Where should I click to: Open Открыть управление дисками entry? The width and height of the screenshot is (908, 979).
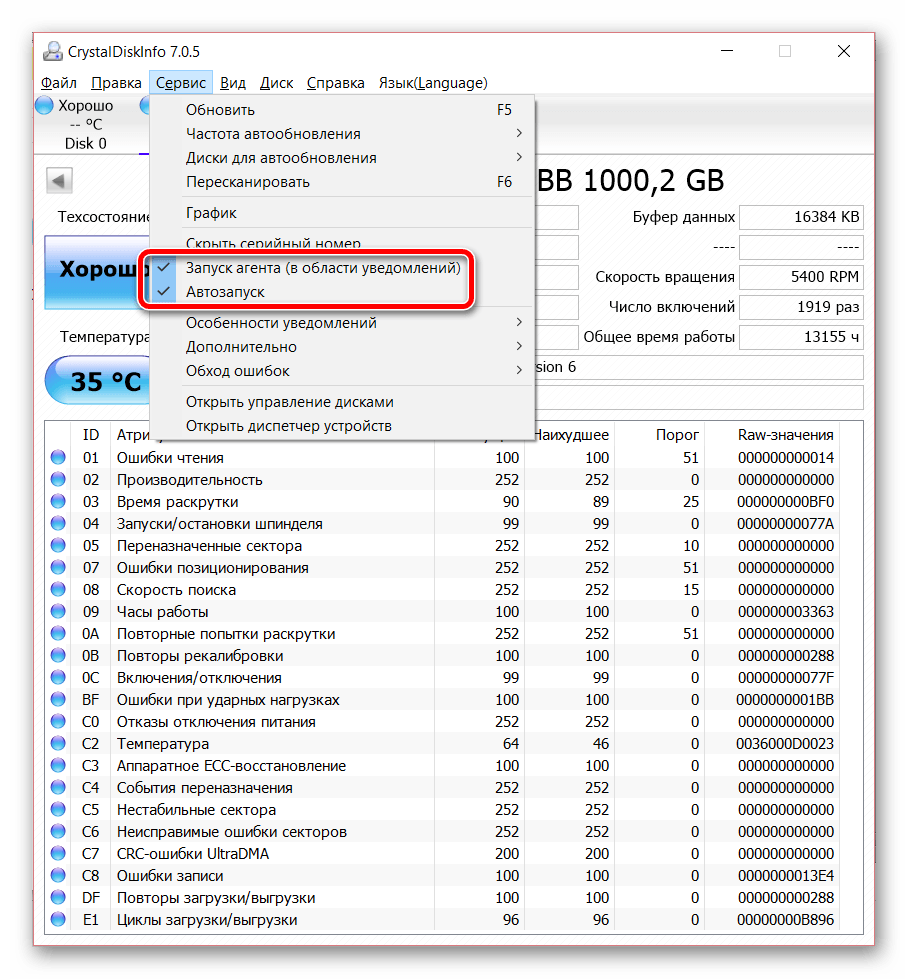point(289,402)
